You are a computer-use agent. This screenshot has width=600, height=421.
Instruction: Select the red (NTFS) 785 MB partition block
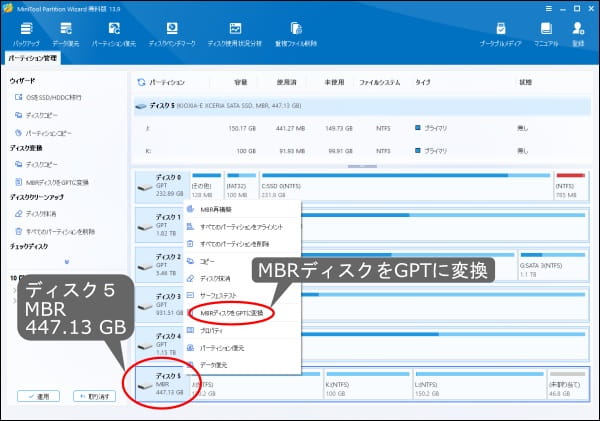571,186
